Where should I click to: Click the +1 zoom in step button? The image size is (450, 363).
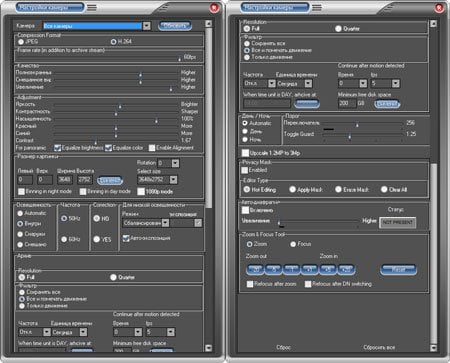[x=310, y=269]
